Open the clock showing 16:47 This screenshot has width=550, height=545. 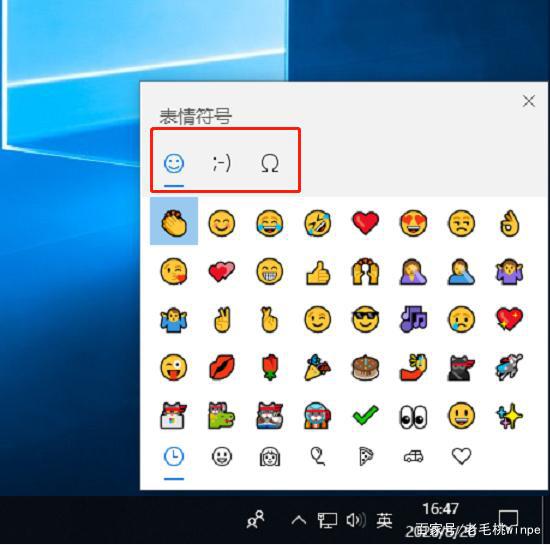coord(441,509)
